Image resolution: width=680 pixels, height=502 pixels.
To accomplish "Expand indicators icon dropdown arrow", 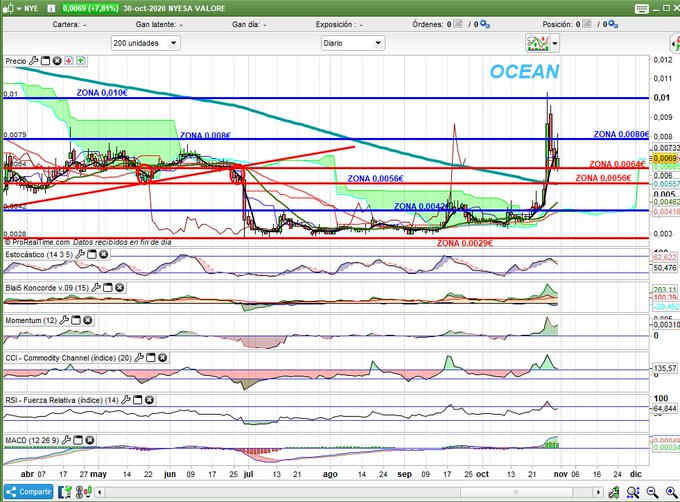I will tap(555, 43).
